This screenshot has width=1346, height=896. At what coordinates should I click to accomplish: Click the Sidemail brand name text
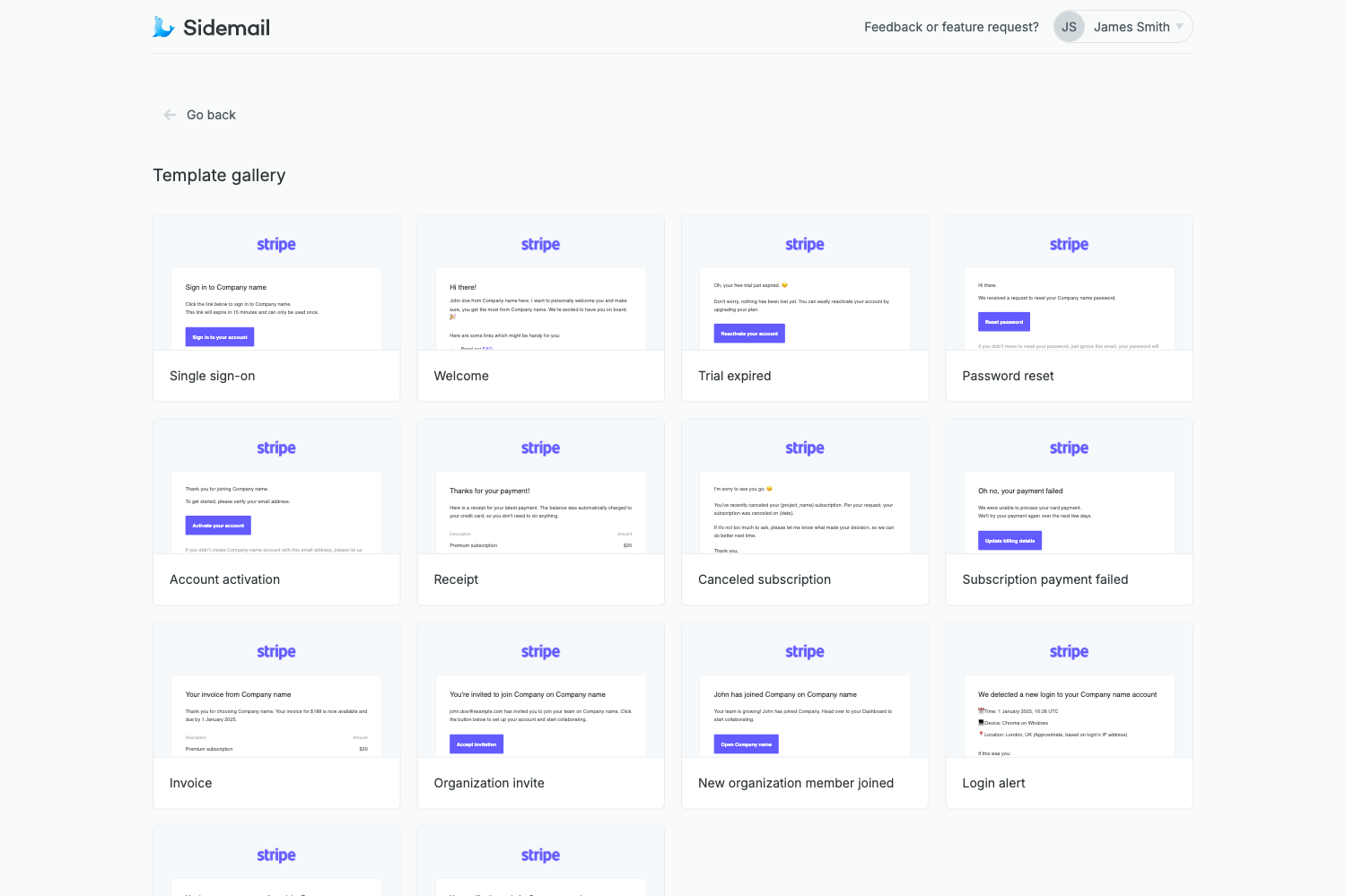226,28
